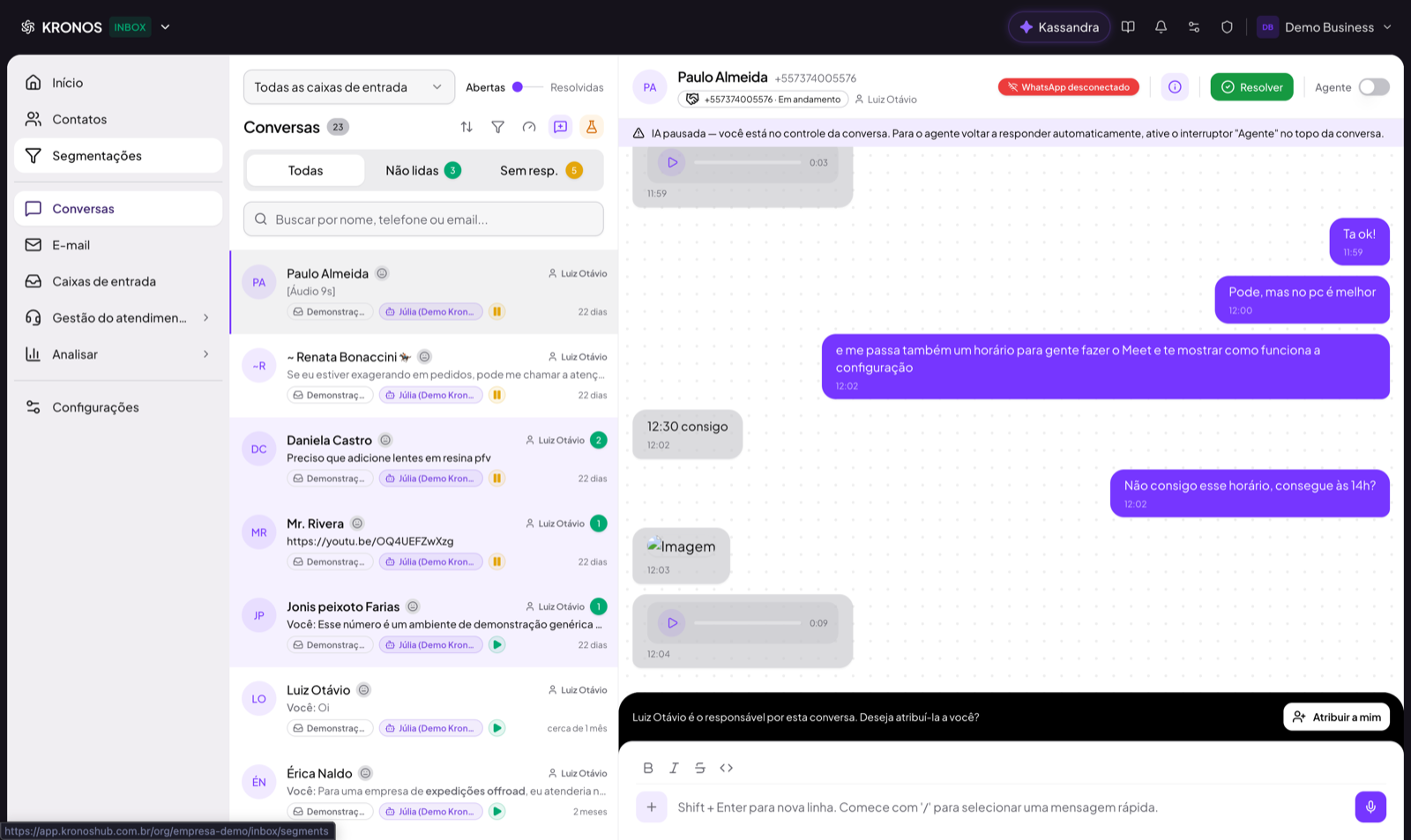Seek the 0:03 audio progress bar

748,162
